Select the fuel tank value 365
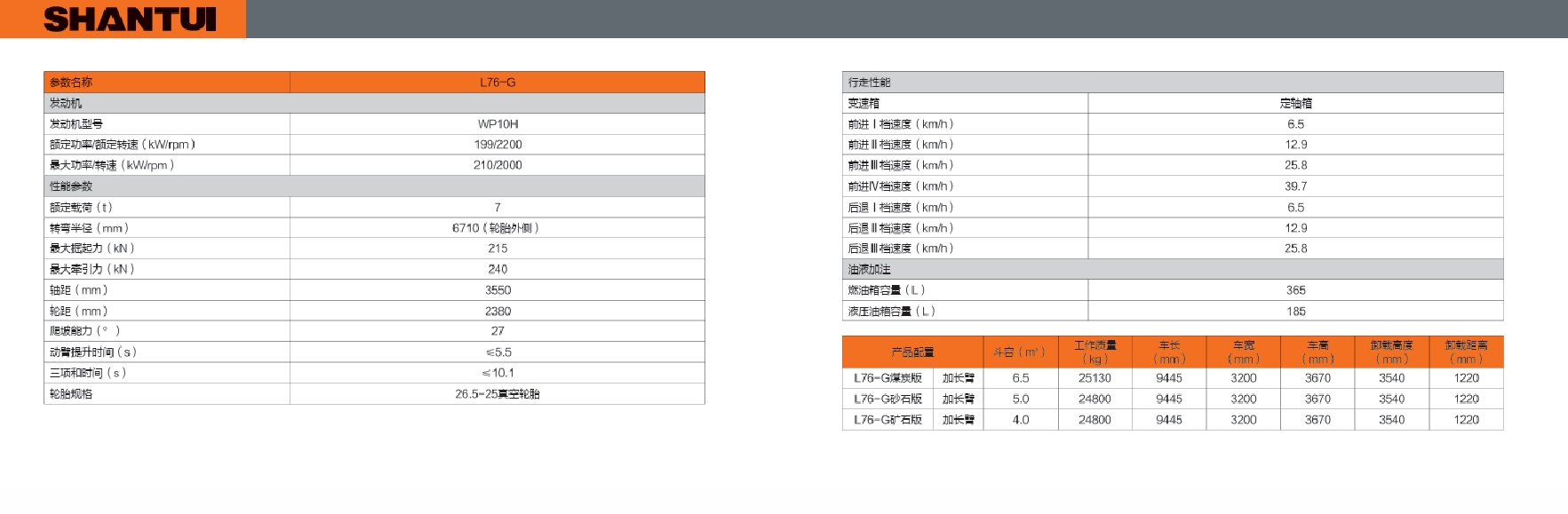Screen dimensions: 1568x514 [x=1296, y=290]
